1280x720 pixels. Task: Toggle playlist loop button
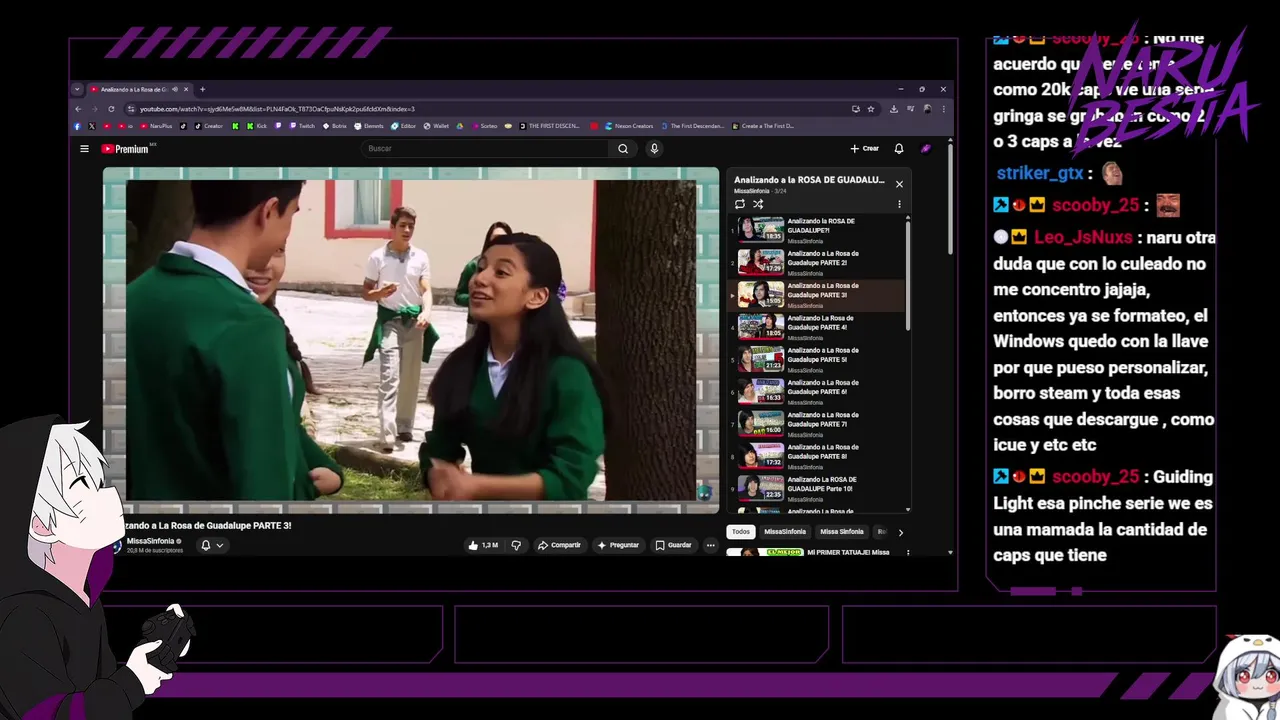[x=740, y=204]
